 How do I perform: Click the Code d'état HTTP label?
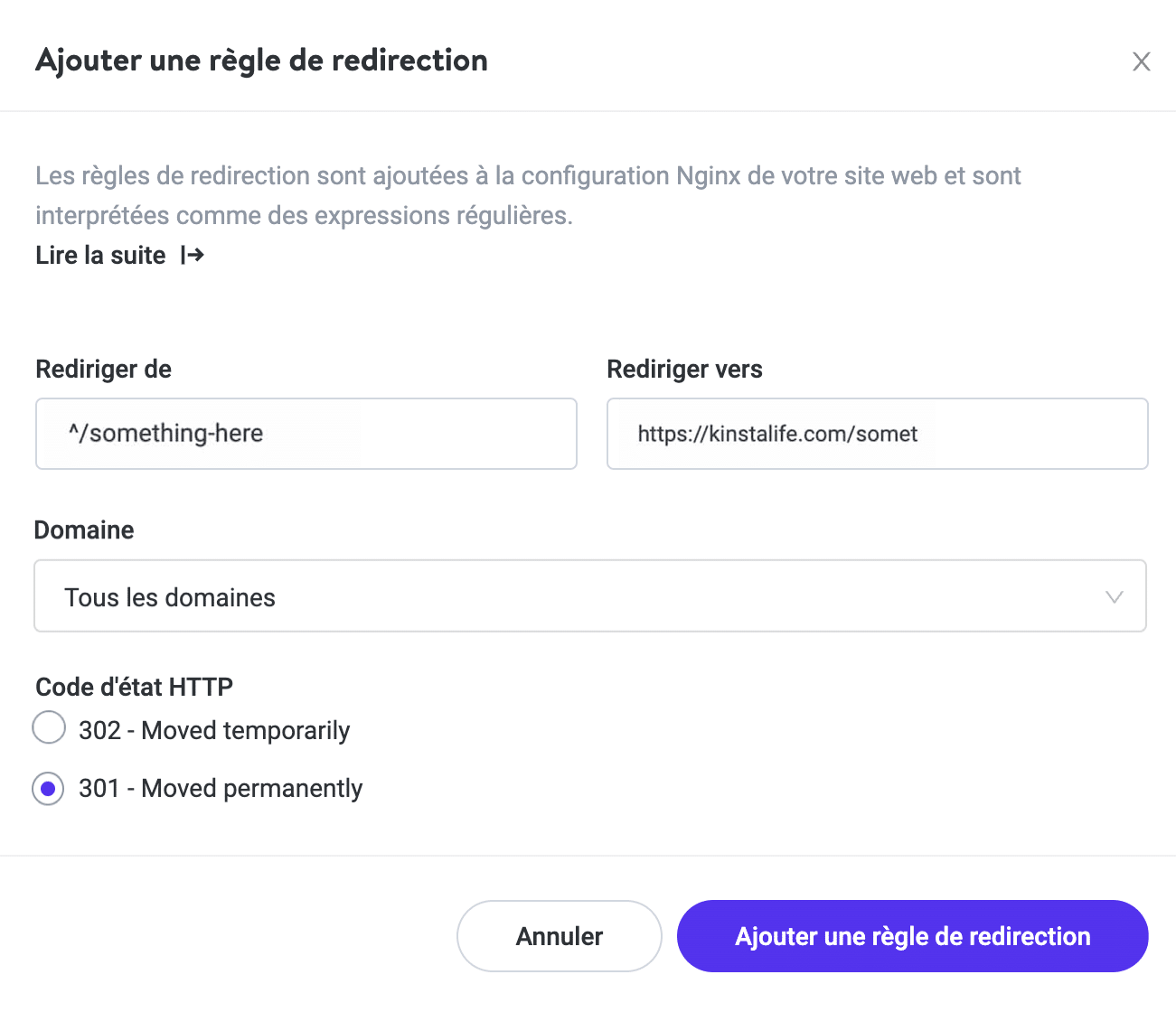click(134, 687)
